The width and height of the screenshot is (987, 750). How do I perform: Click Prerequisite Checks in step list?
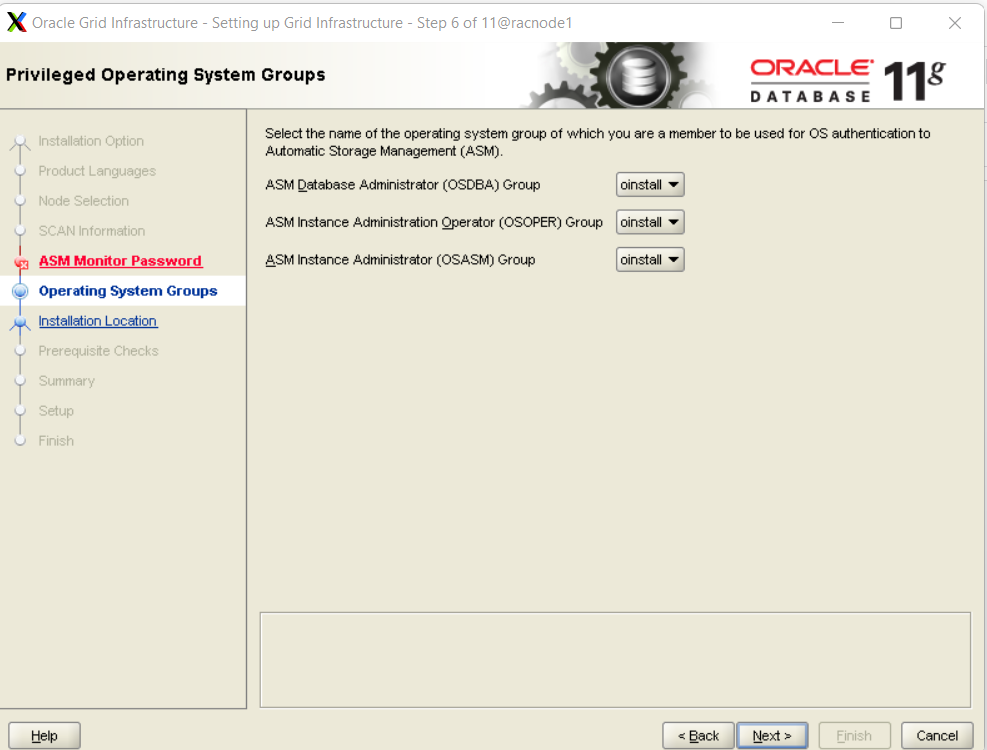[98, 351]
